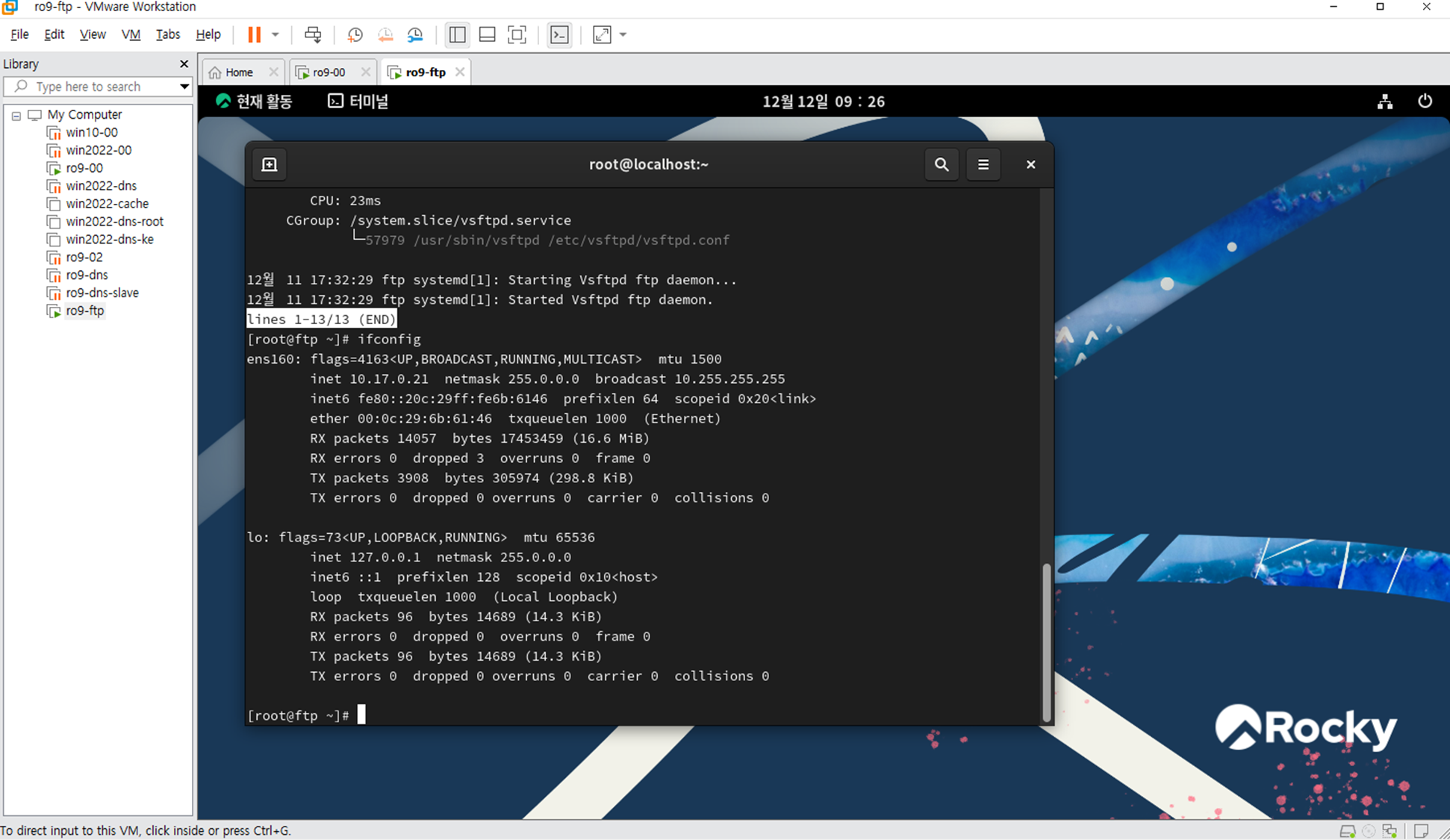Screen dimensions: 1450x840
Task: Collapse the My Computer tree node
Action: coord(16,116)
